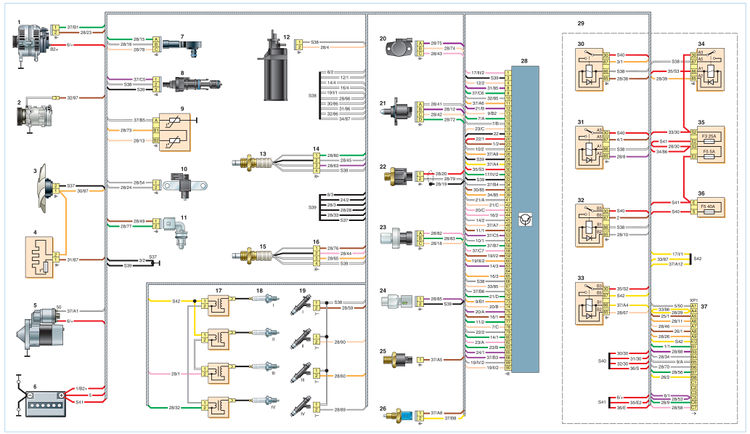Click the dual thermistor block 9
The width and height of the screenshot is (750, 434).
[175, 133]
